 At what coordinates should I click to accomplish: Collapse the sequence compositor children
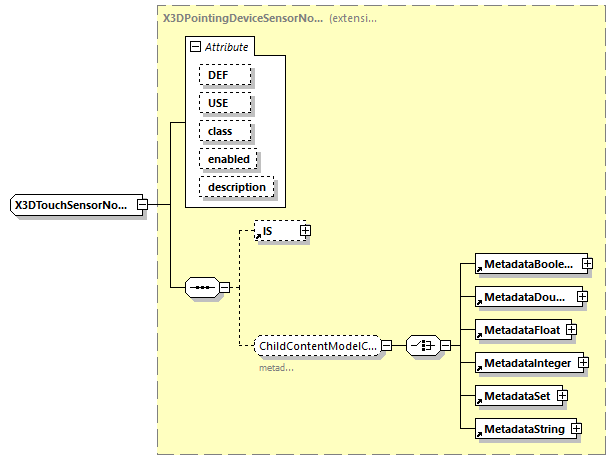point(225,288)
